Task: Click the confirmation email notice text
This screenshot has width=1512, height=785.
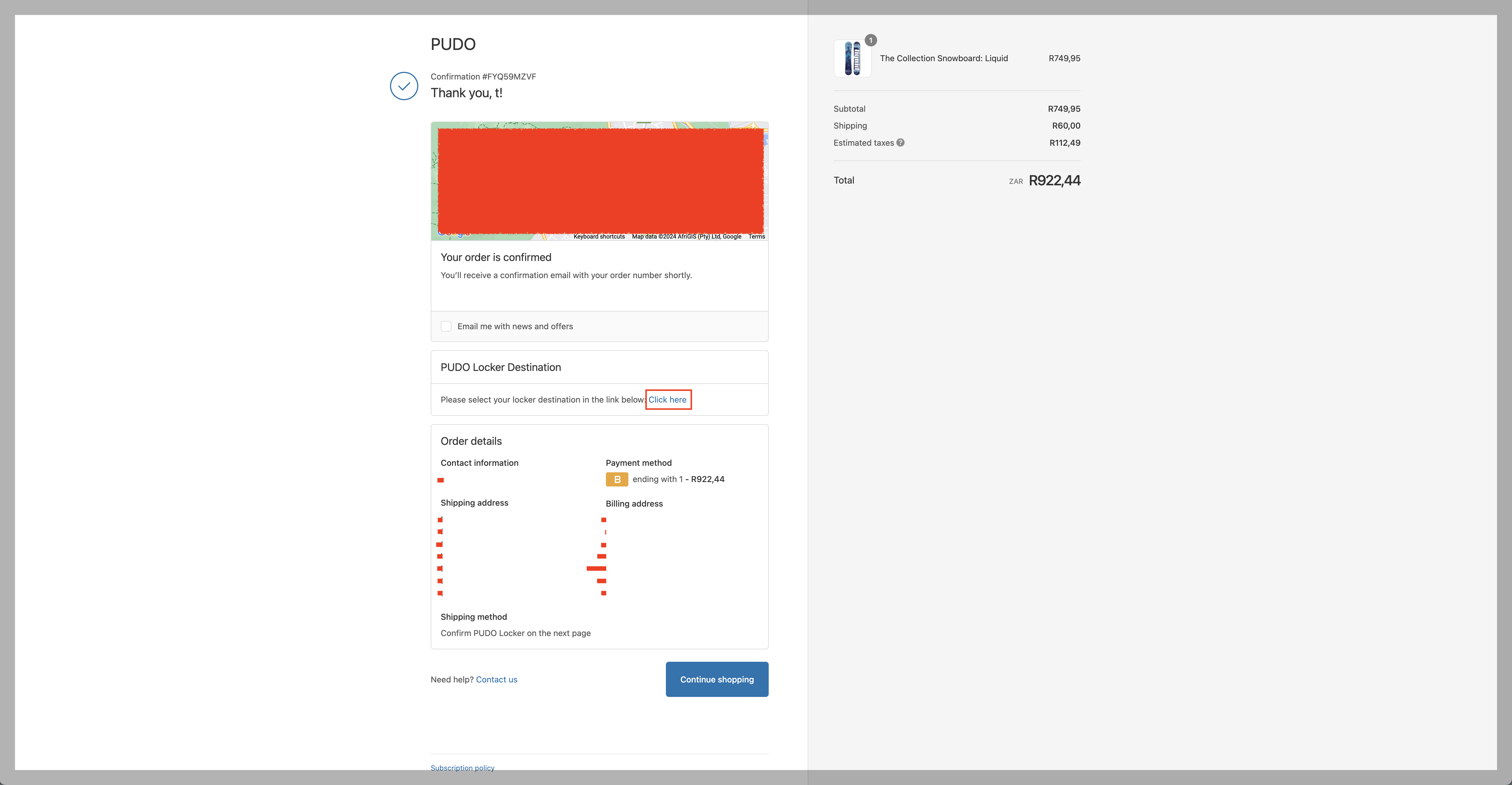Action: (x=566, y=275)
